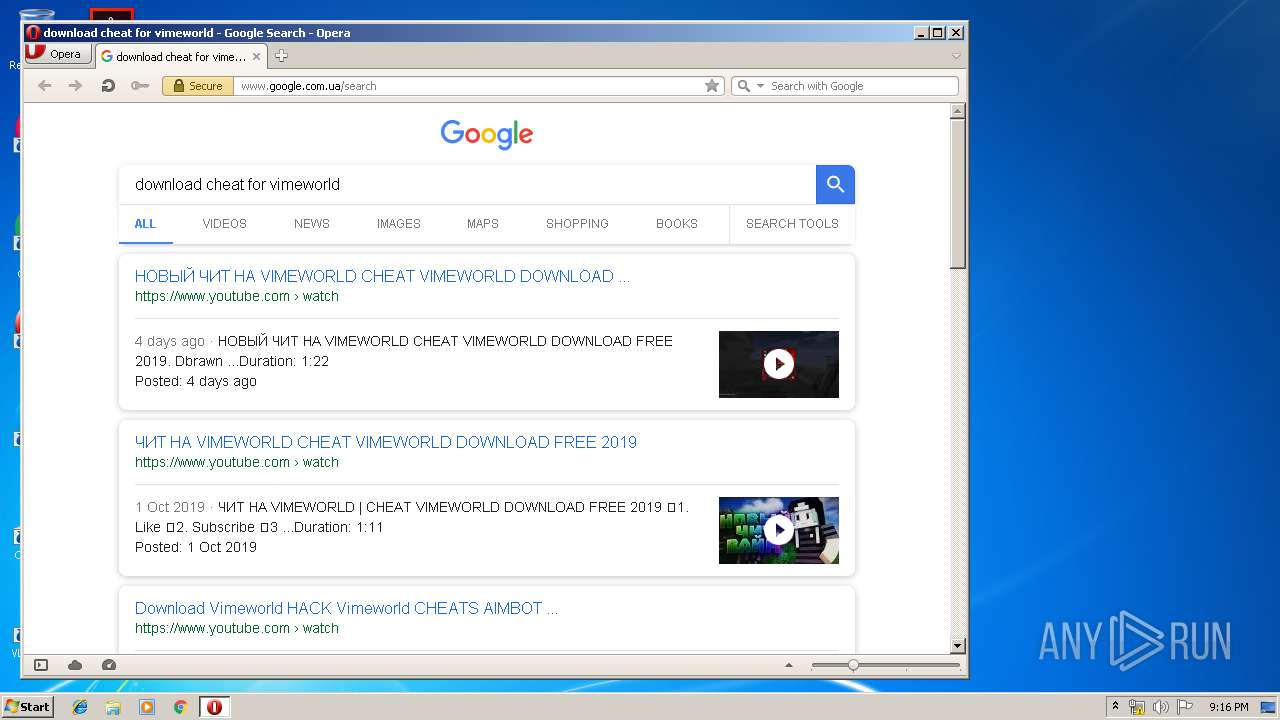Screen dimensions: 1280x720
Task: Play the 1 Oct 2019 video thumbnail
Action: (779, 530)
